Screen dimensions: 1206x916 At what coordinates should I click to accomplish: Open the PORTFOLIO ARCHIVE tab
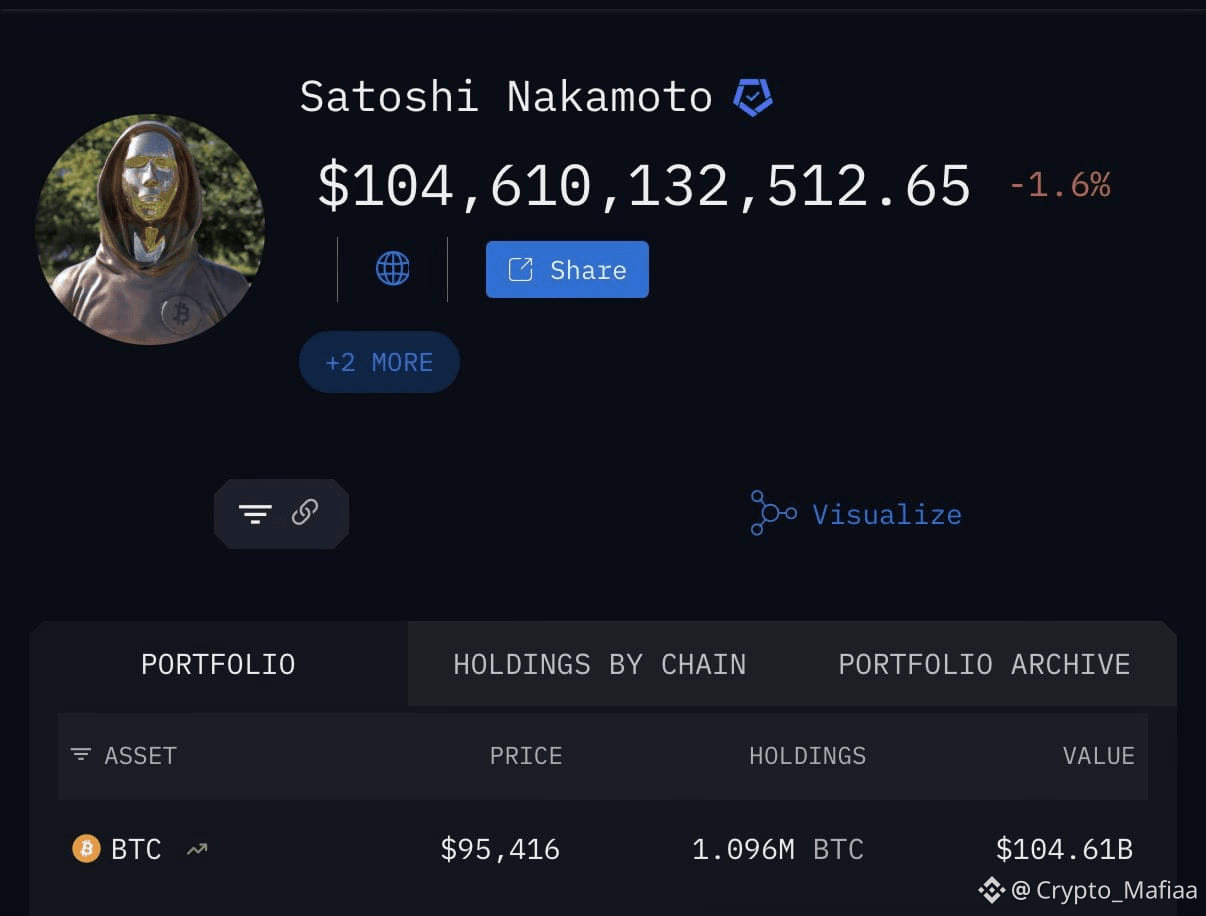coord(984,663)
